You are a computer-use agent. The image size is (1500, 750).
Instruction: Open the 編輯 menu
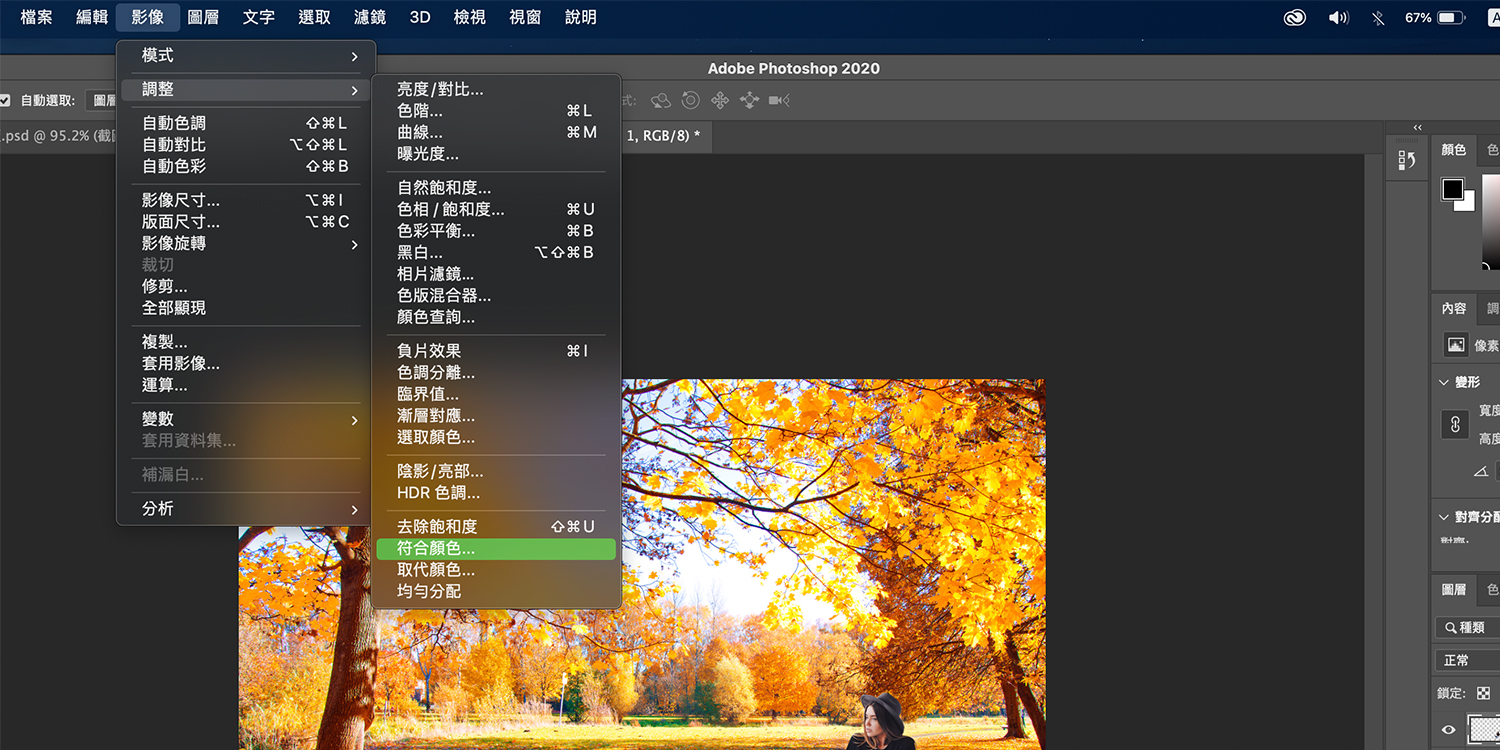pos(92,17)
